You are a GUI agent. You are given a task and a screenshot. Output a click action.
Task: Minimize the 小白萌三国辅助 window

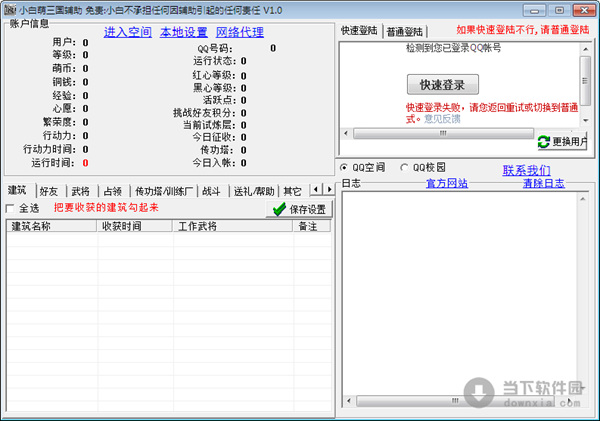tap(534, 10)
